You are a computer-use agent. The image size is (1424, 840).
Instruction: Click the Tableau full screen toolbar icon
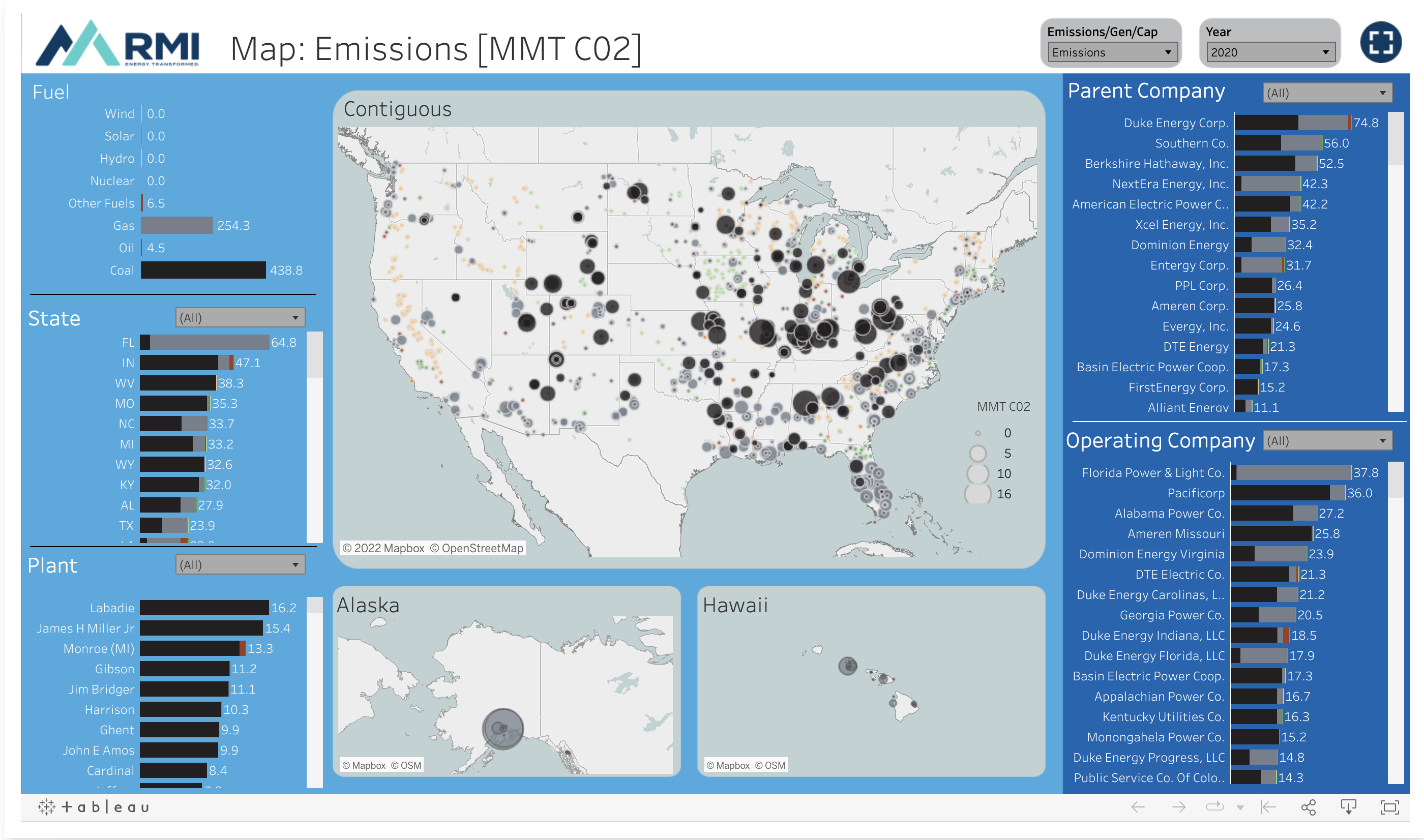coord(1389,807)
